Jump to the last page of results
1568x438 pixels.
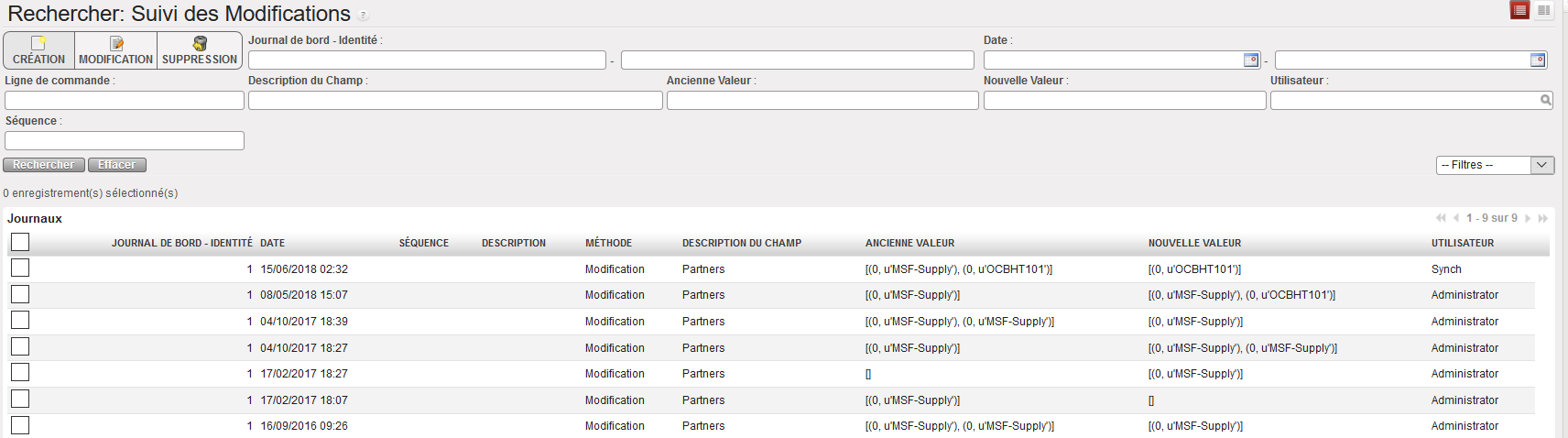click(x=1543, y=218)
